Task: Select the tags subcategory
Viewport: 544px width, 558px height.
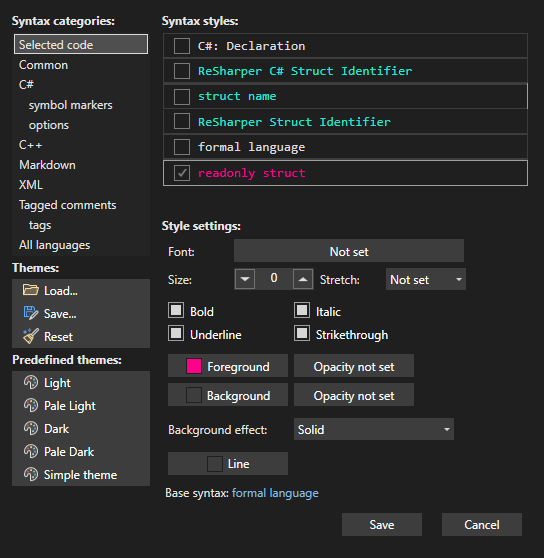Action: tap(81, 225)
